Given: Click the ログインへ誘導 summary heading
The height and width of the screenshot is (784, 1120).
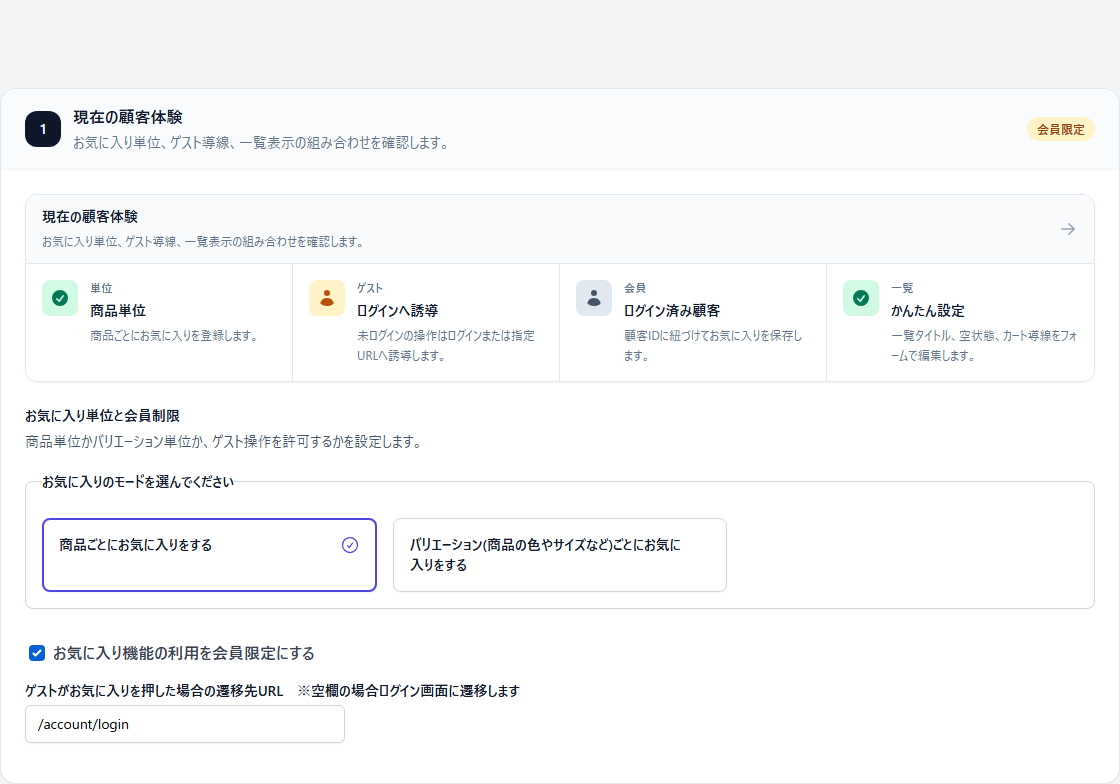Looking at the screenshot, I should [397, 311].
